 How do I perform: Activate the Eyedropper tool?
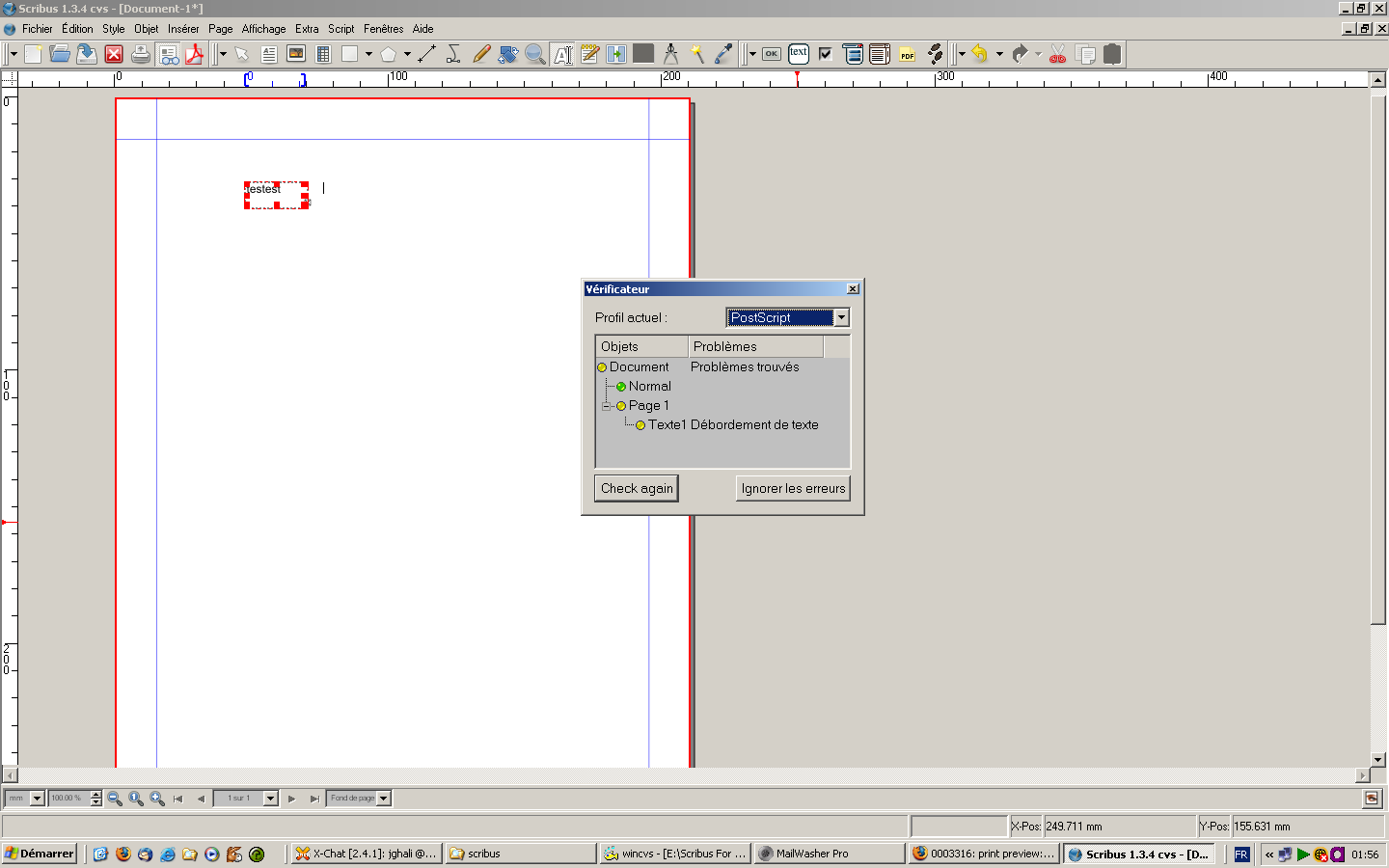[x=723, y=55]
